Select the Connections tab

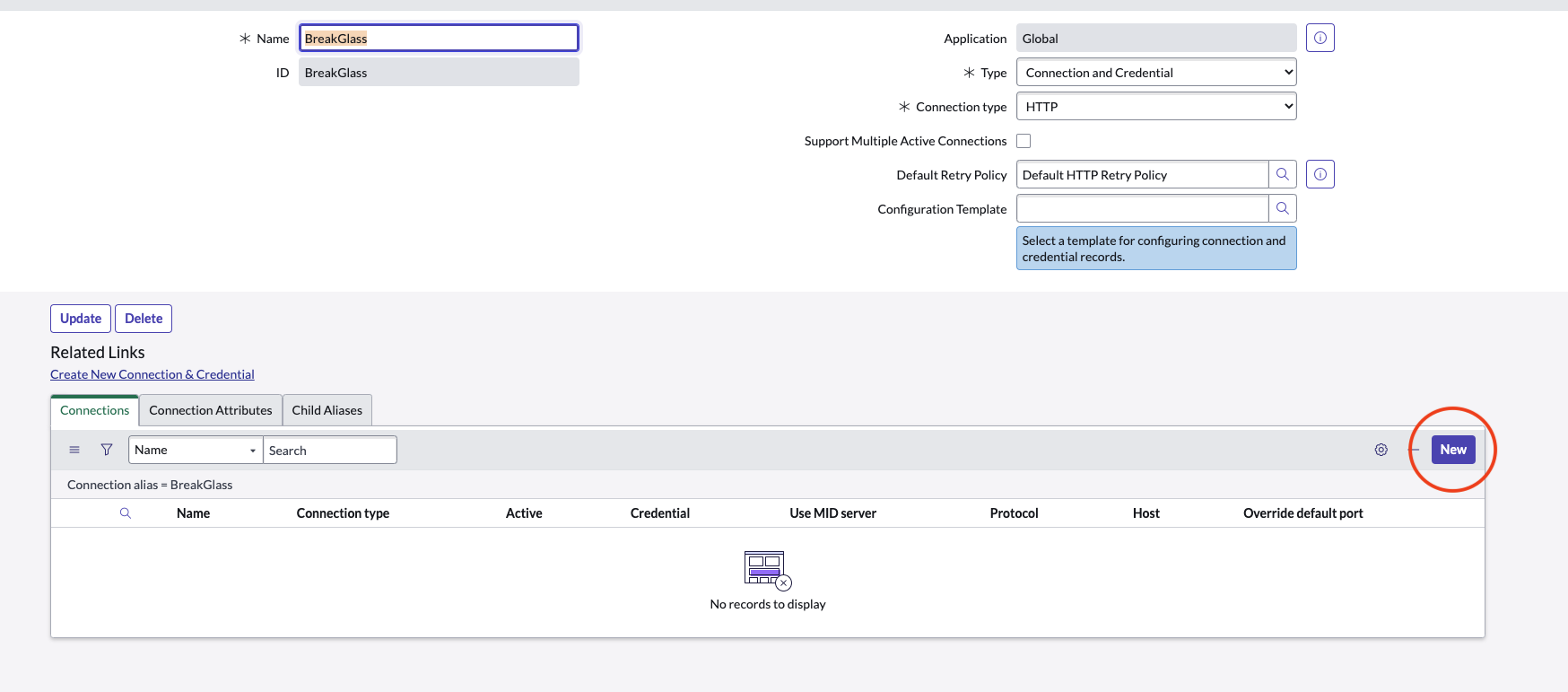(95, 410)
